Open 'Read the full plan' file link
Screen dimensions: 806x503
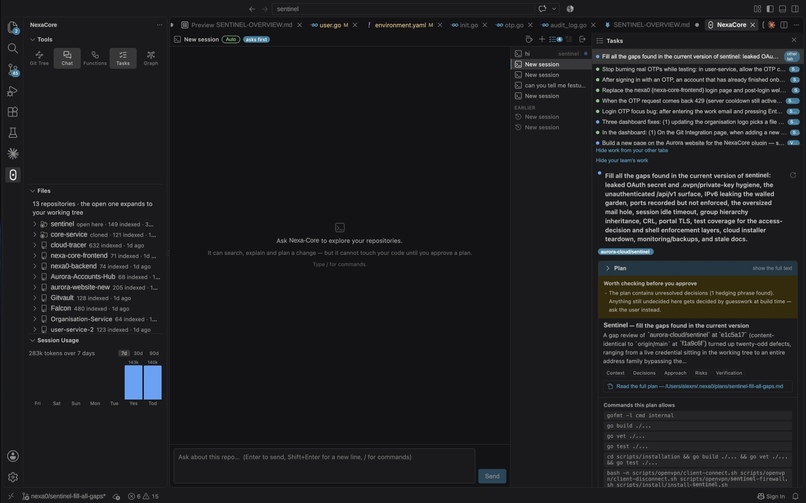[699, 386]
